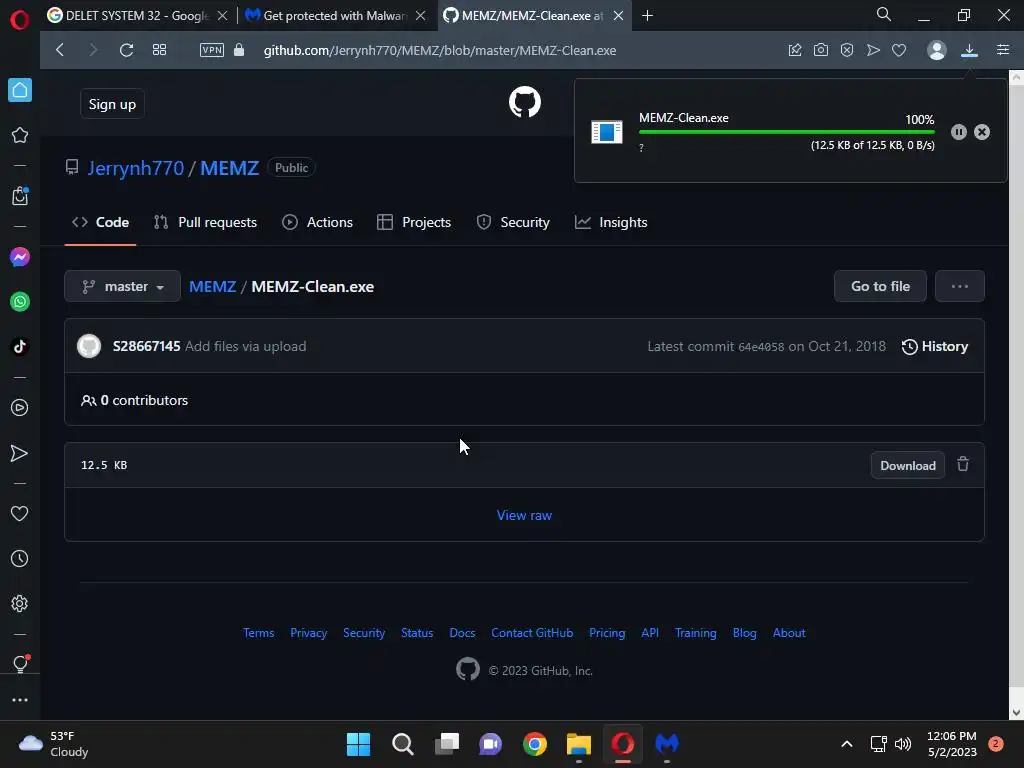Close the DELET SYSTEM 32 tab

coord(223,16)
